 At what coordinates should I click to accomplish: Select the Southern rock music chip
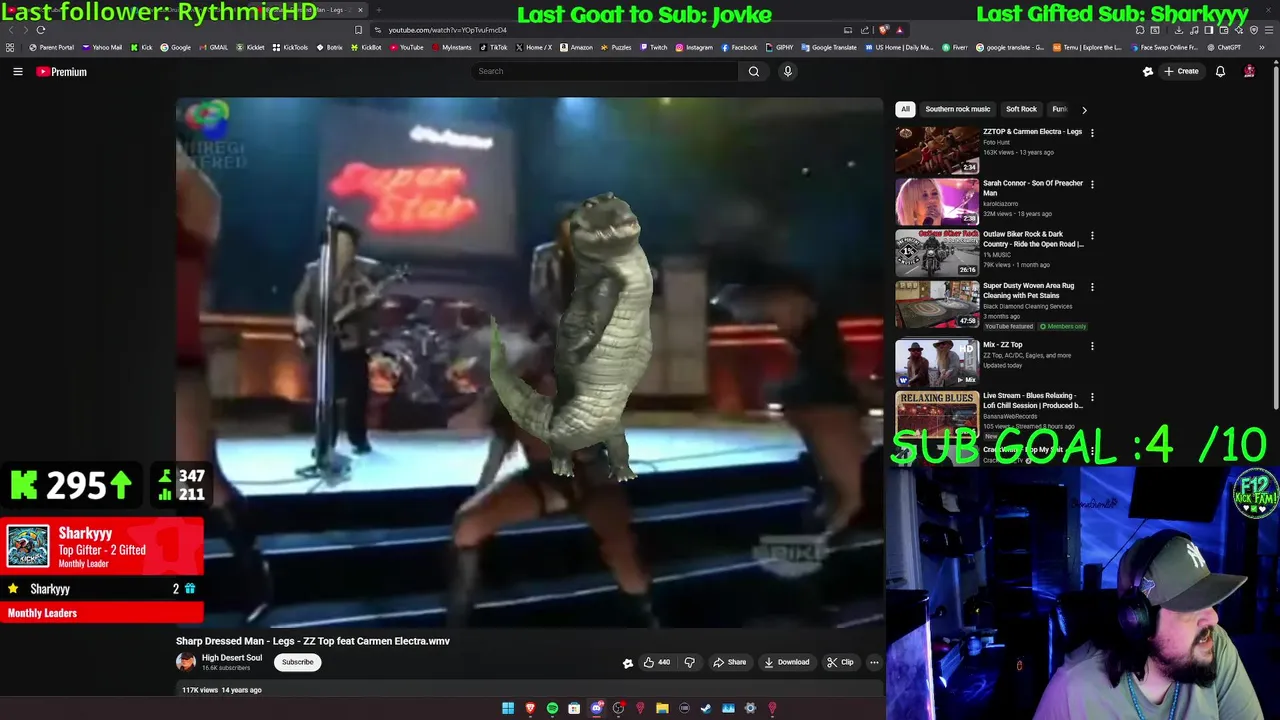957,109
